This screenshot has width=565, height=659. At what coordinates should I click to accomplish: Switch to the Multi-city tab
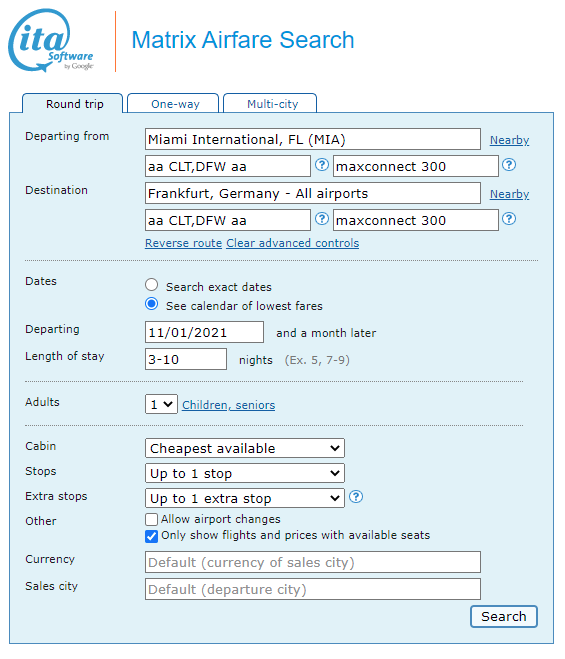pyautogui.click(x=270, y=104)
